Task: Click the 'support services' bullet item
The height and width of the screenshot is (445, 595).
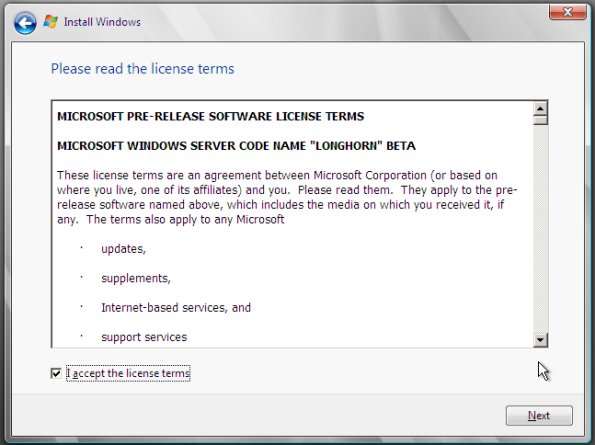Action: 144,337
